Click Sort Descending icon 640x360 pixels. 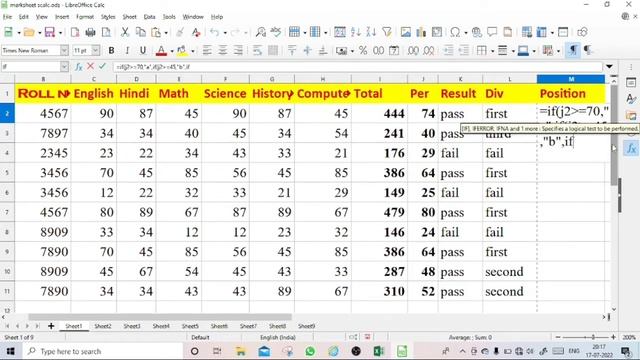[371, 32]
